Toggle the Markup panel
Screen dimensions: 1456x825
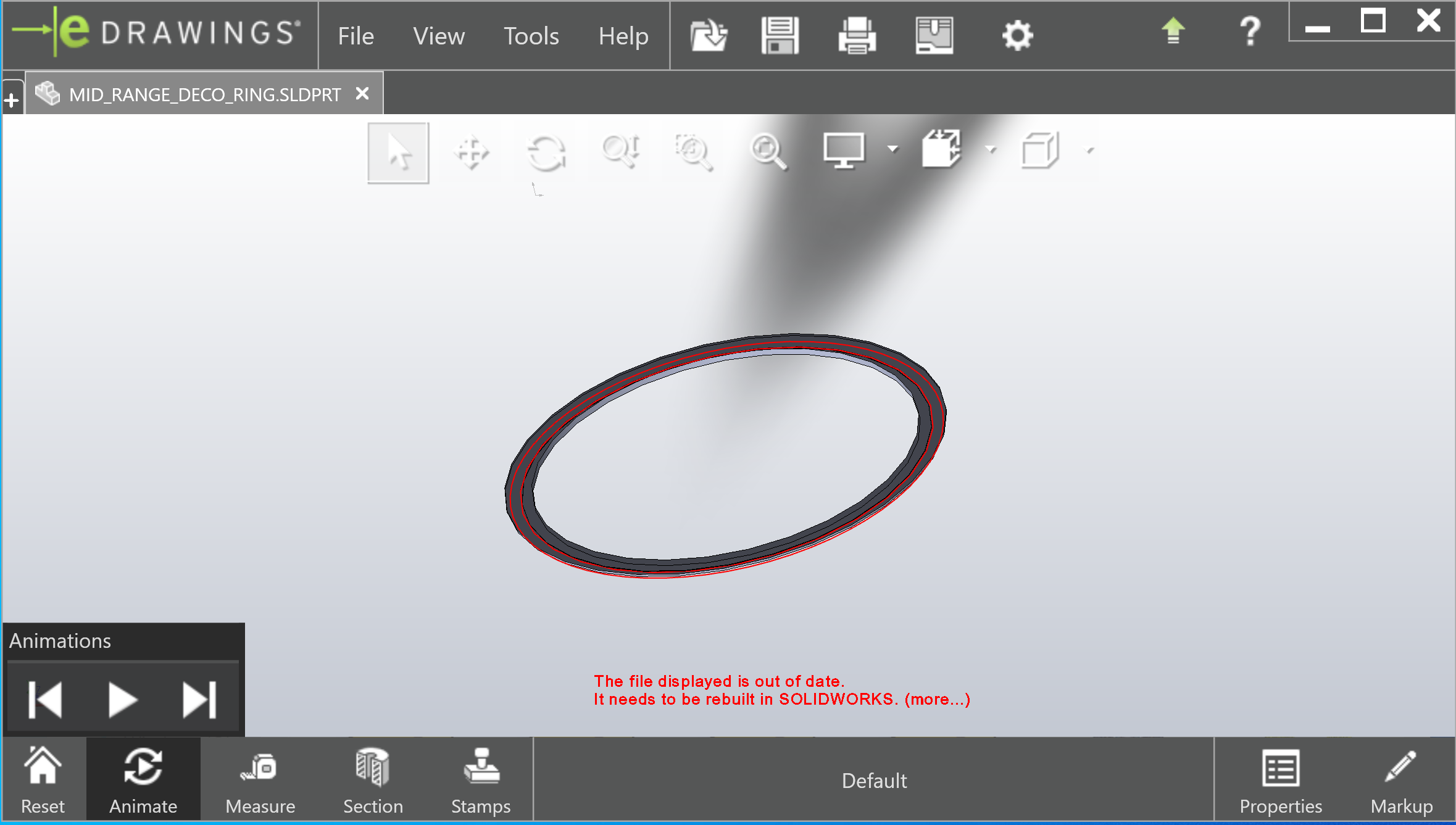point(1401,780)
